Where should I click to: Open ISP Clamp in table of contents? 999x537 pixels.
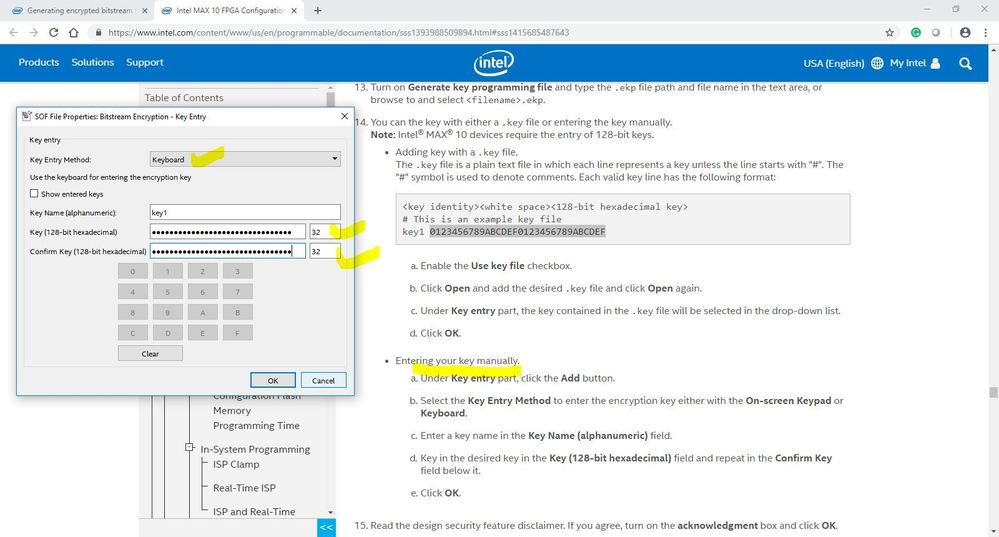[236, 464]
